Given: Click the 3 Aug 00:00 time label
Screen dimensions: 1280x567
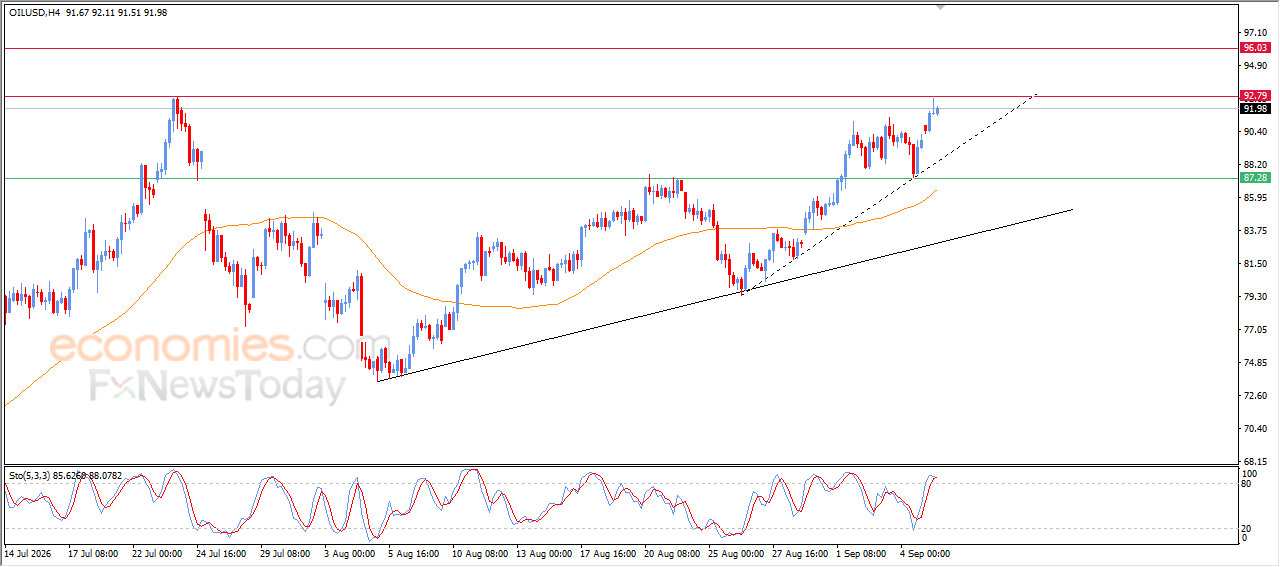Looking at the screenshot, I should coord(349,553).
